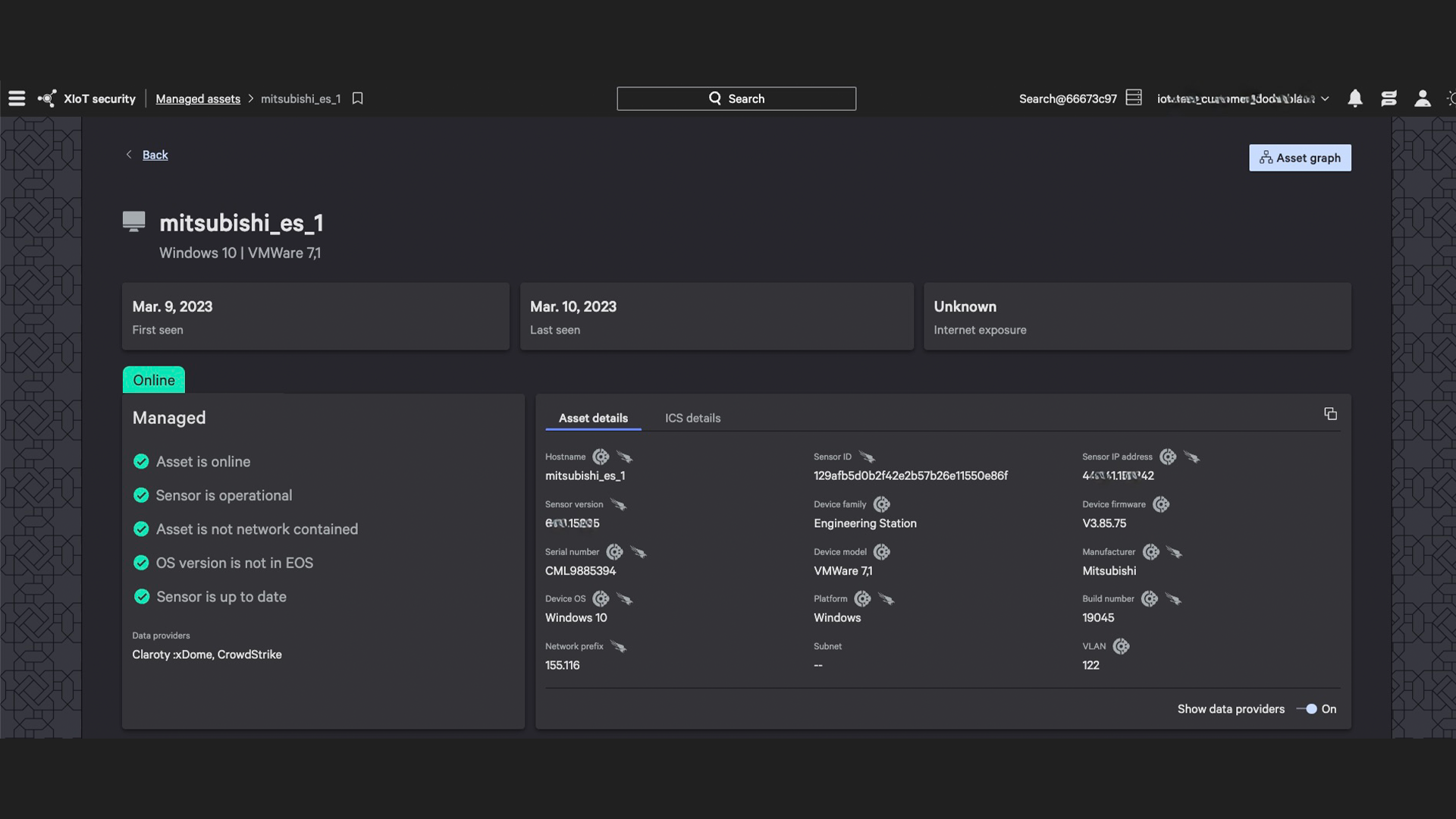The height and width of the screenshot is (819, 1456).
Task: Open the Asset graph button
Action: [x=1300, y=158]
